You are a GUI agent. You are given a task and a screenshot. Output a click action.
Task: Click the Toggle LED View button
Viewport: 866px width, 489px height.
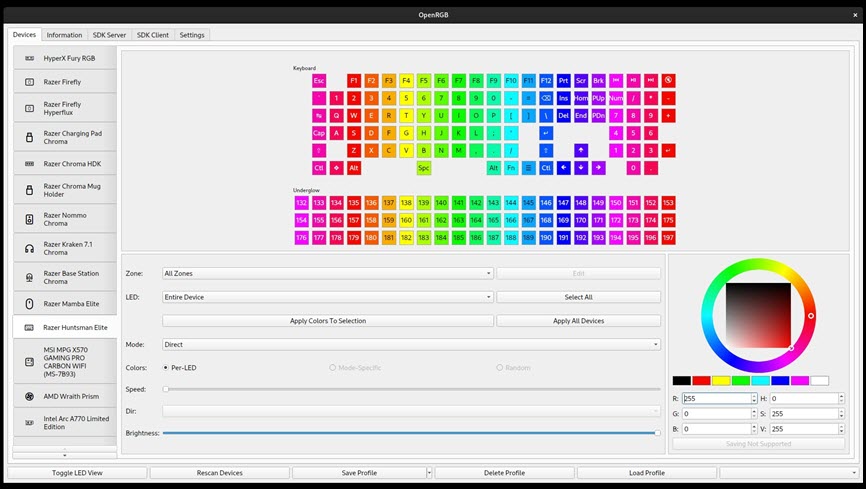pyautogui.click(x=77, y=473)
